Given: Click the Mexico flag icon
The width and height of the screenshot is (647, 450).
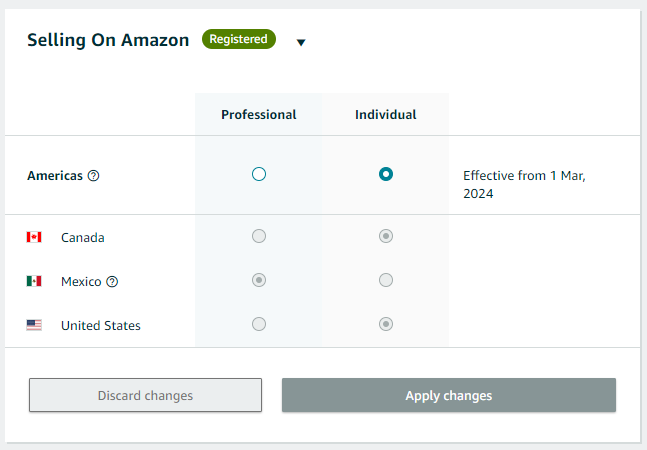Looking at the screenshot, I should point(34,281).
